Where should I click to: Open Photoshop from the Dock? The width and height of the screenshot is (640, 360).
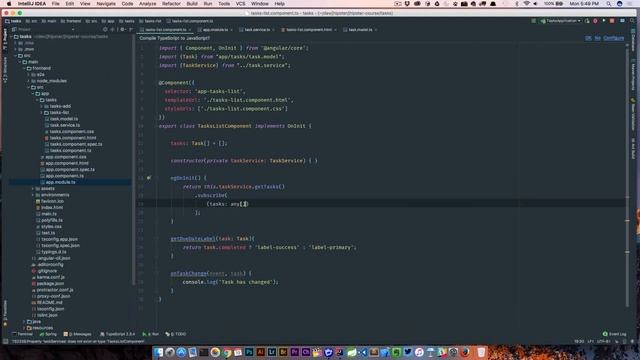249,352
